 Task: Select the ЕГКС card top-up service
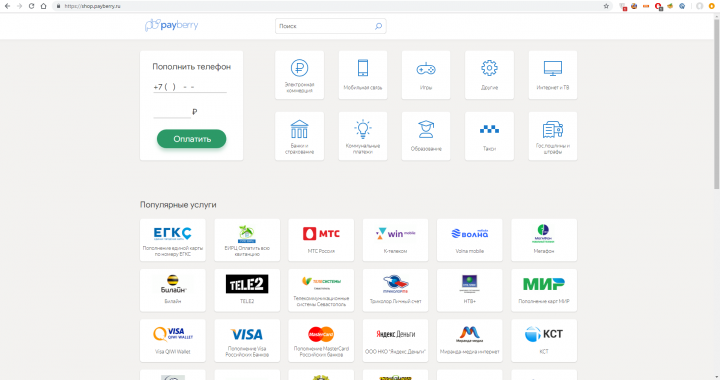tap(173, 240)
